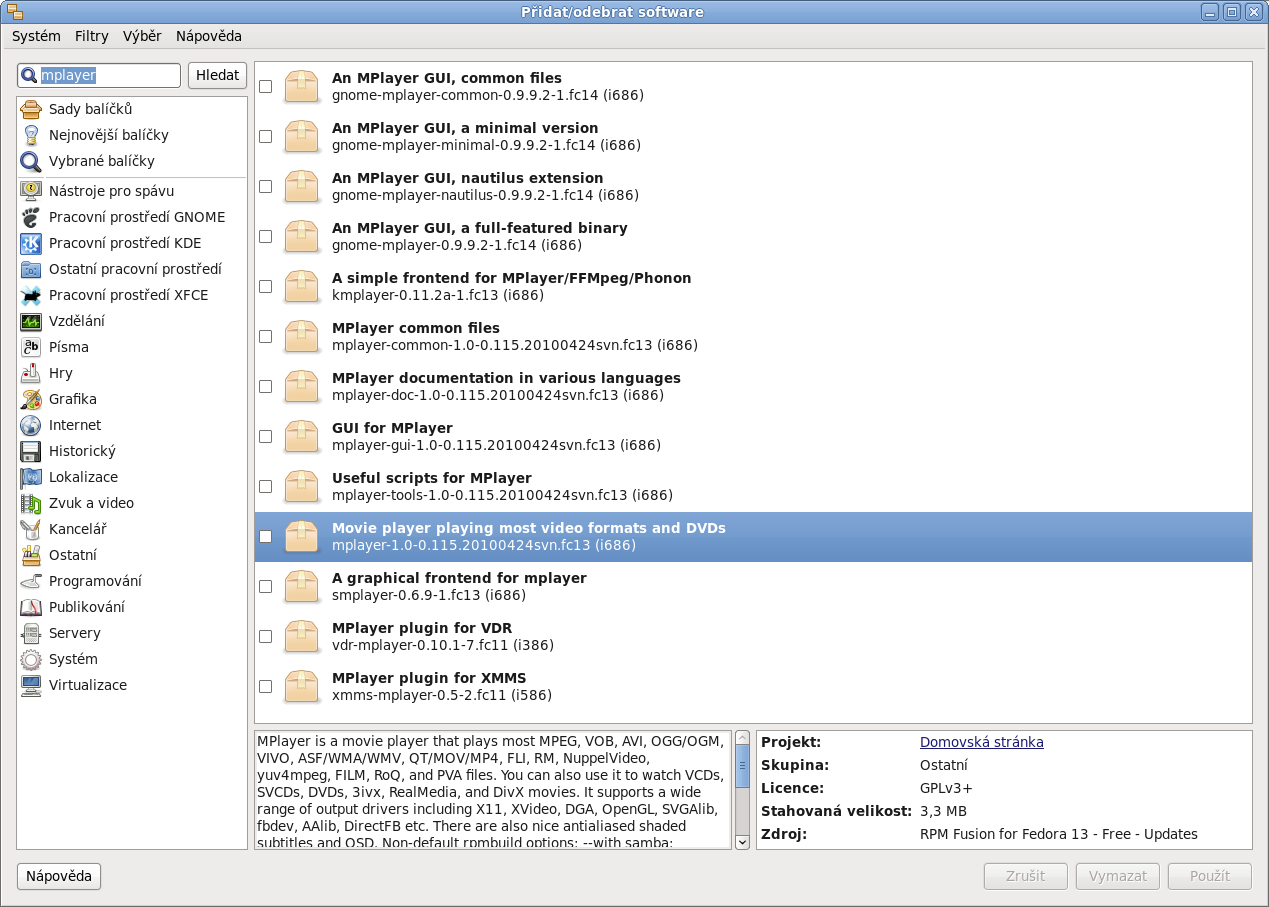Image resolution: width=1269 pixels, height=907 pixels.
Task: Click the Vybrané balíčky magnifier icon
Action: pyautogui.click(x=31, y=161)
